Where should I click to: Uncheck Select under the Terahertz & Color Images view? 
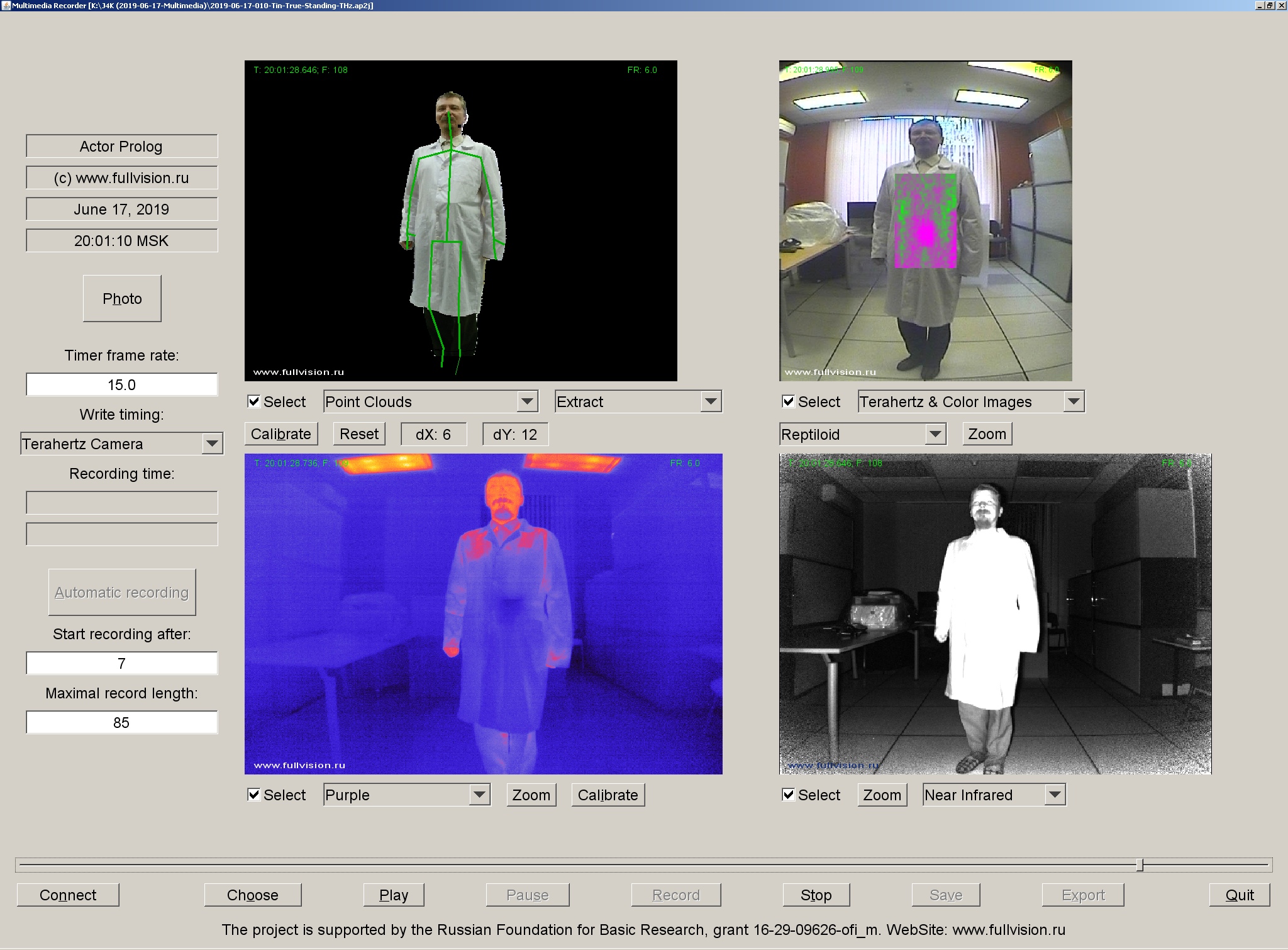(x=788, y=401)
